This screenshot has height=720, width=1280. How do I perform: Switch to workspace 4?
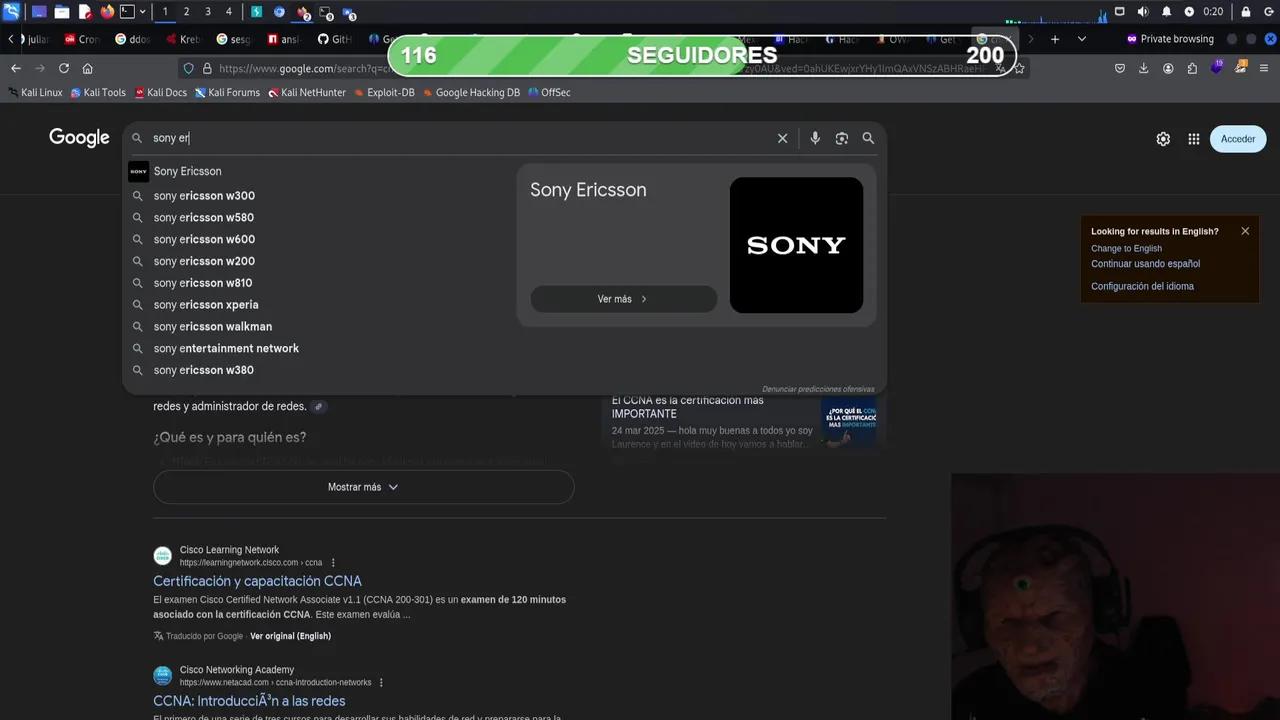(229, 12)
